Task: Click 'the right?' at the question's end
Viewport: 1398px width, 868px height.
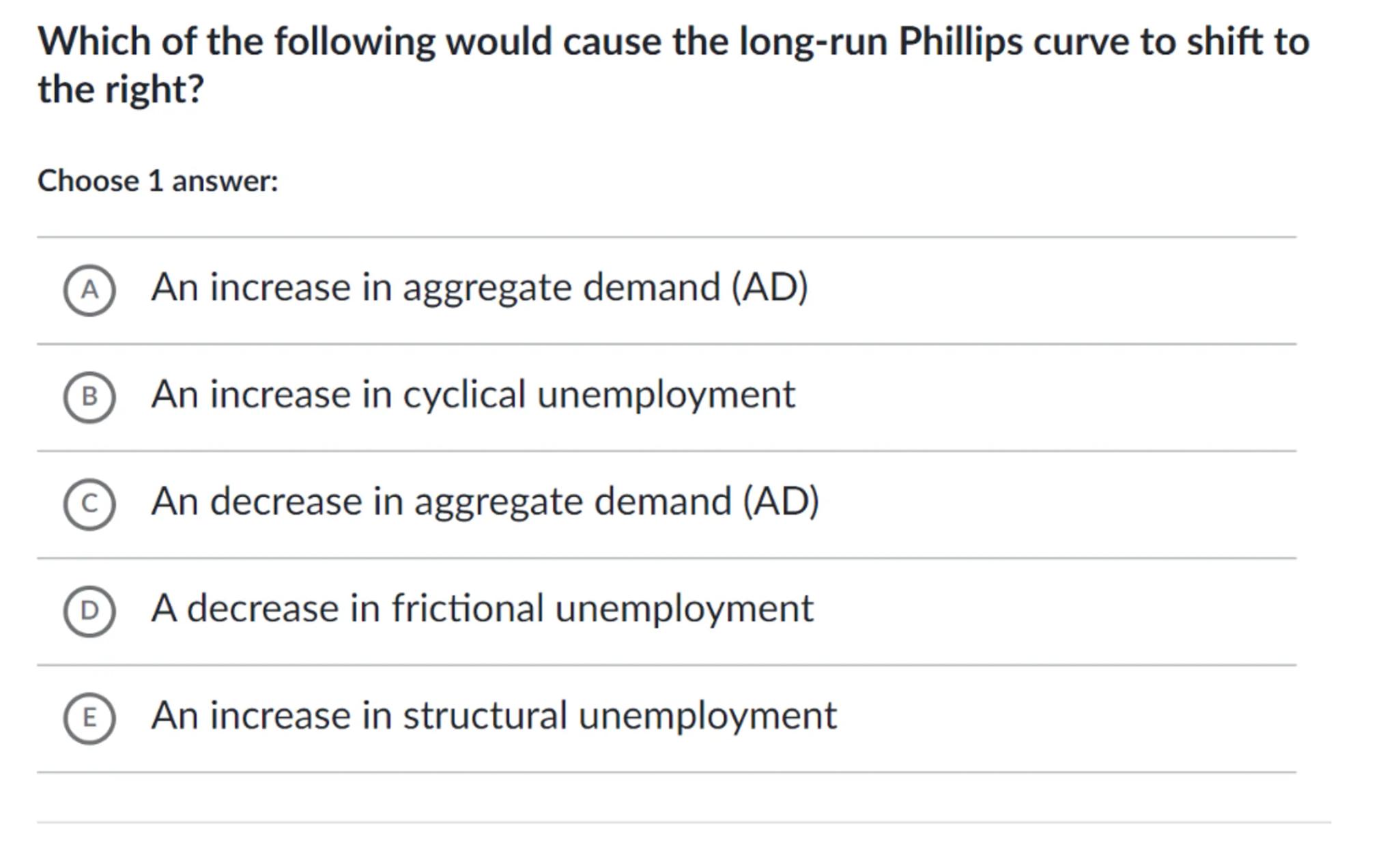Action: 121,89
